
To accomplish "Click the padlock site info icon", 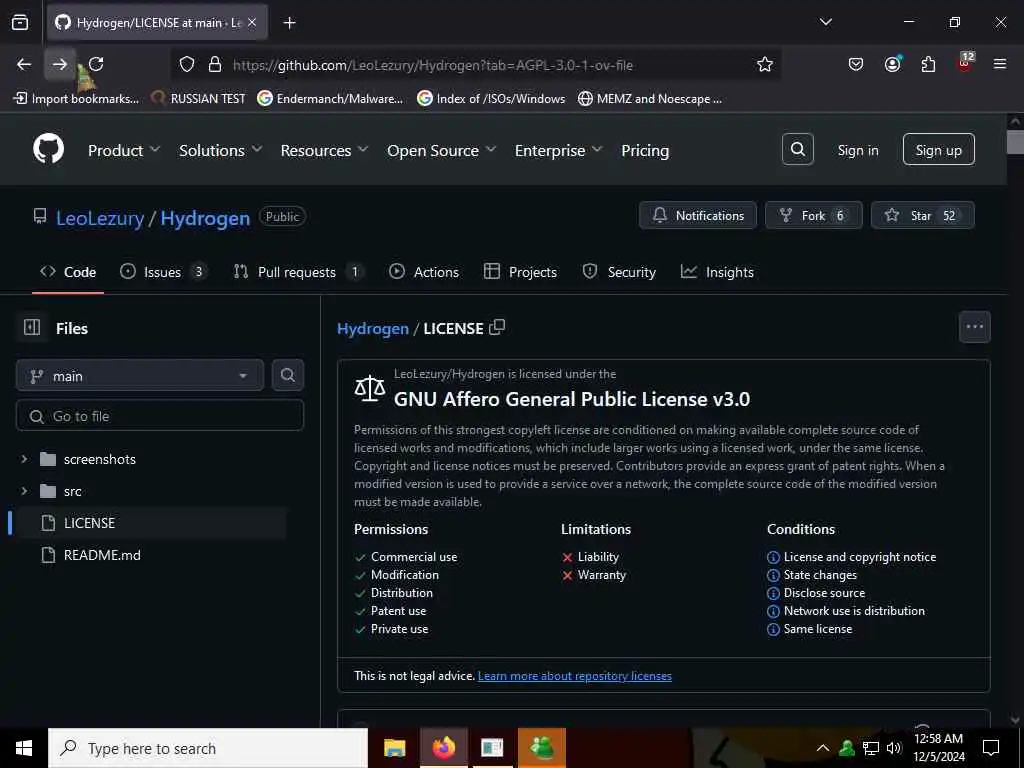I will tap(215, 64).
